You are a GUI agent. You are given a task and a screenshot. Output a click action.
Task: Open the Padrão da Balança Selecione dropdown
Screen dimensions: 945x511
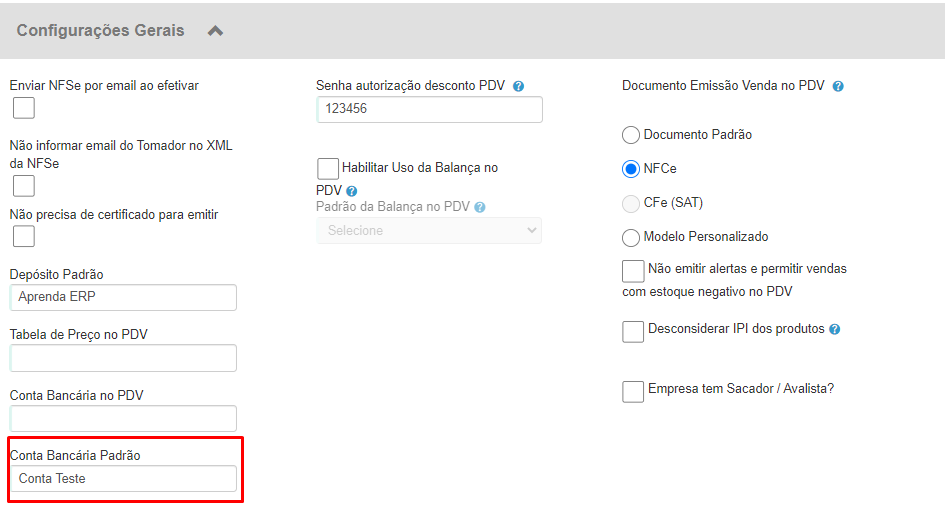429,231
